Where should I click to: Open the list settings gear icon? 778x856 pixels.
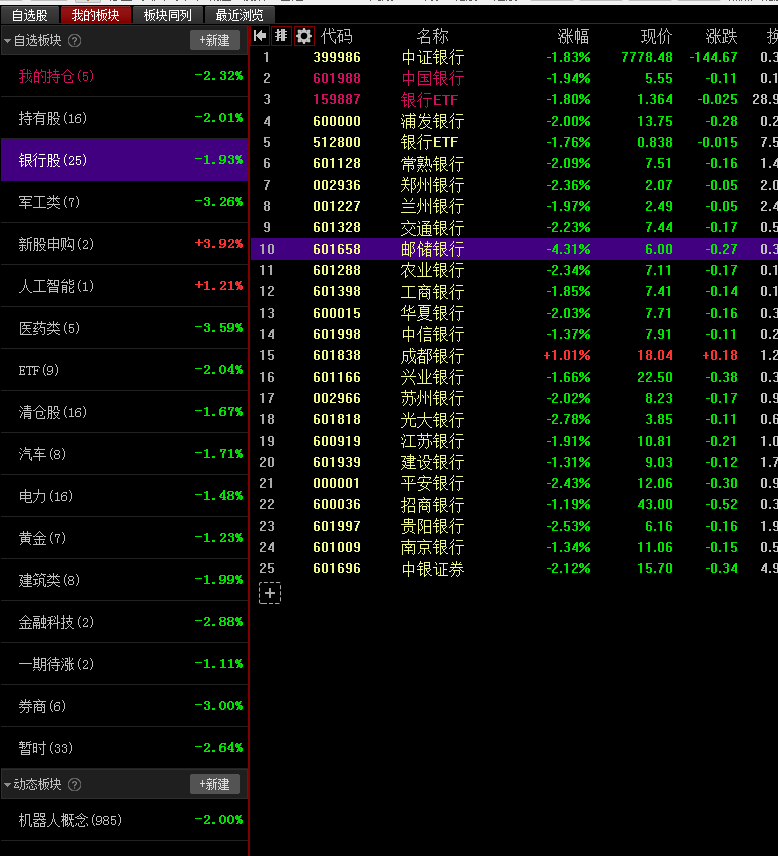(x=304, y=36)
